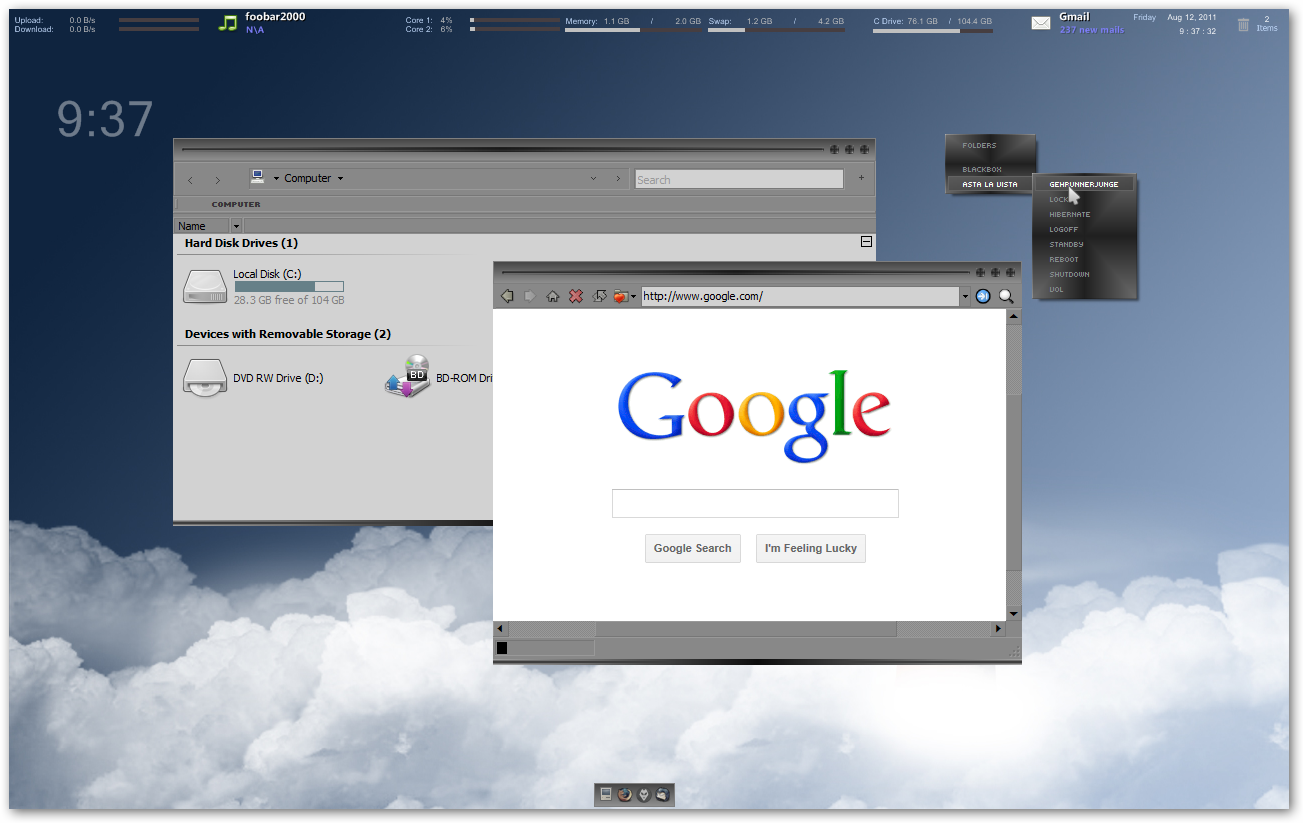The width and height of the screenshot is (1303, 823).
Task: Click the explorer Search field
Action: tap(739, 180)
